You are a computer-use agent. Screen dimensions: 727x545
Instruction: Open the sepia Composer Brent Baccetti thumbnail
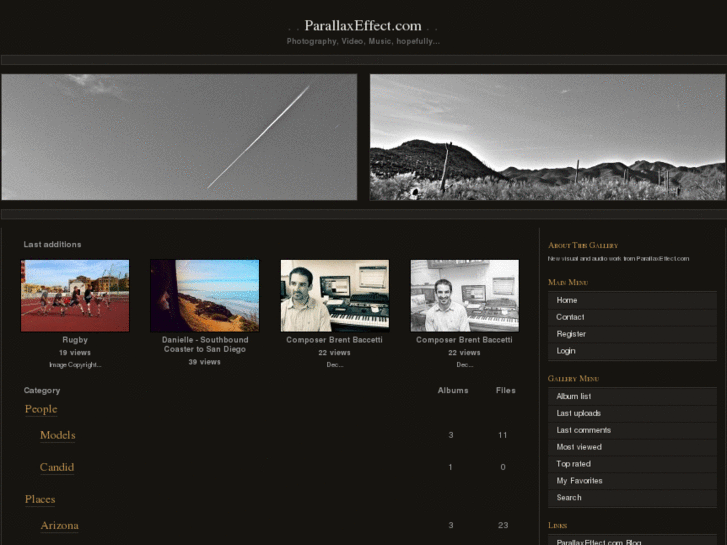(335, 295)
